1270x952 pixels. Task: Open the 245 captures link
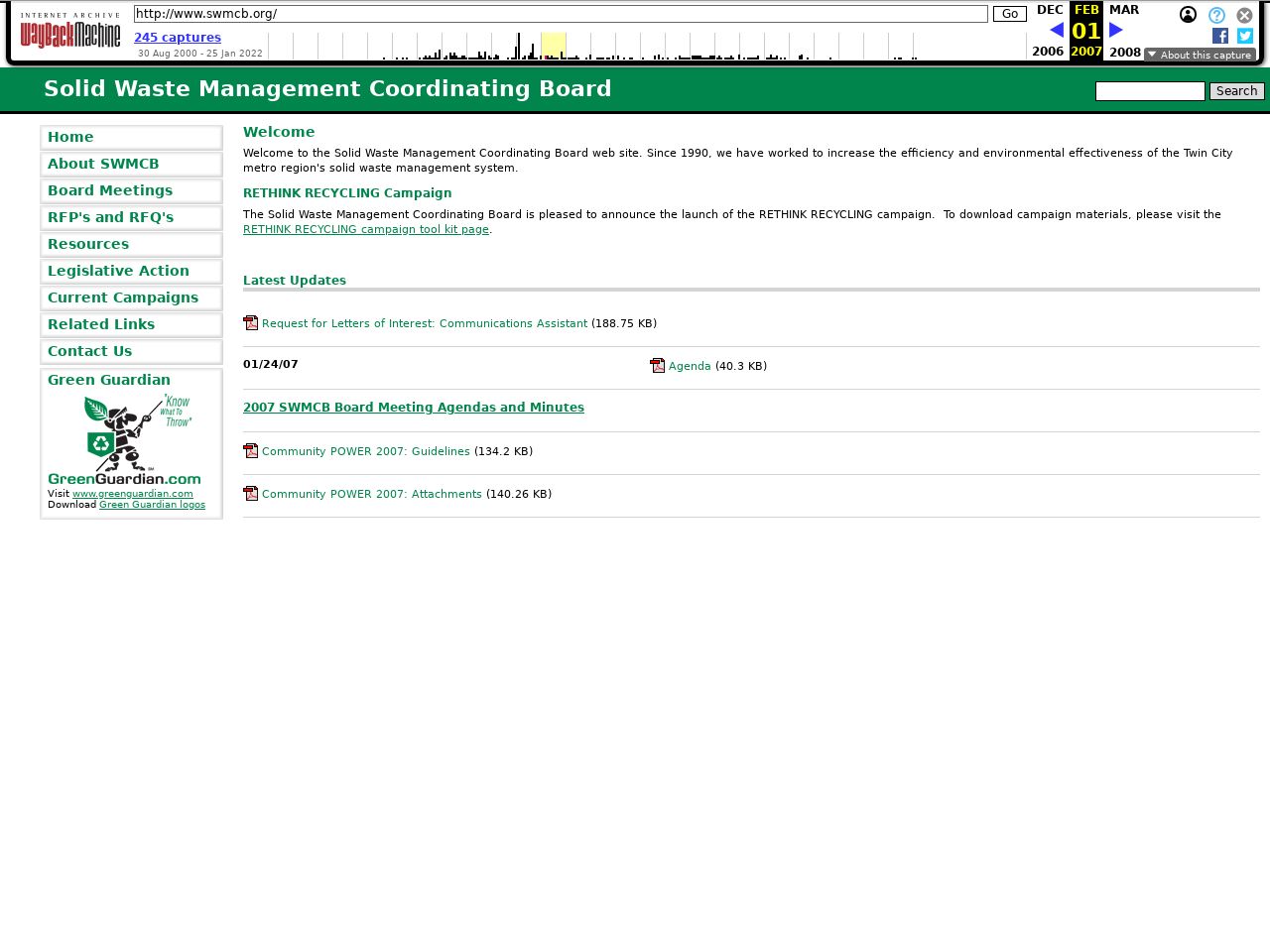point(178,38)
